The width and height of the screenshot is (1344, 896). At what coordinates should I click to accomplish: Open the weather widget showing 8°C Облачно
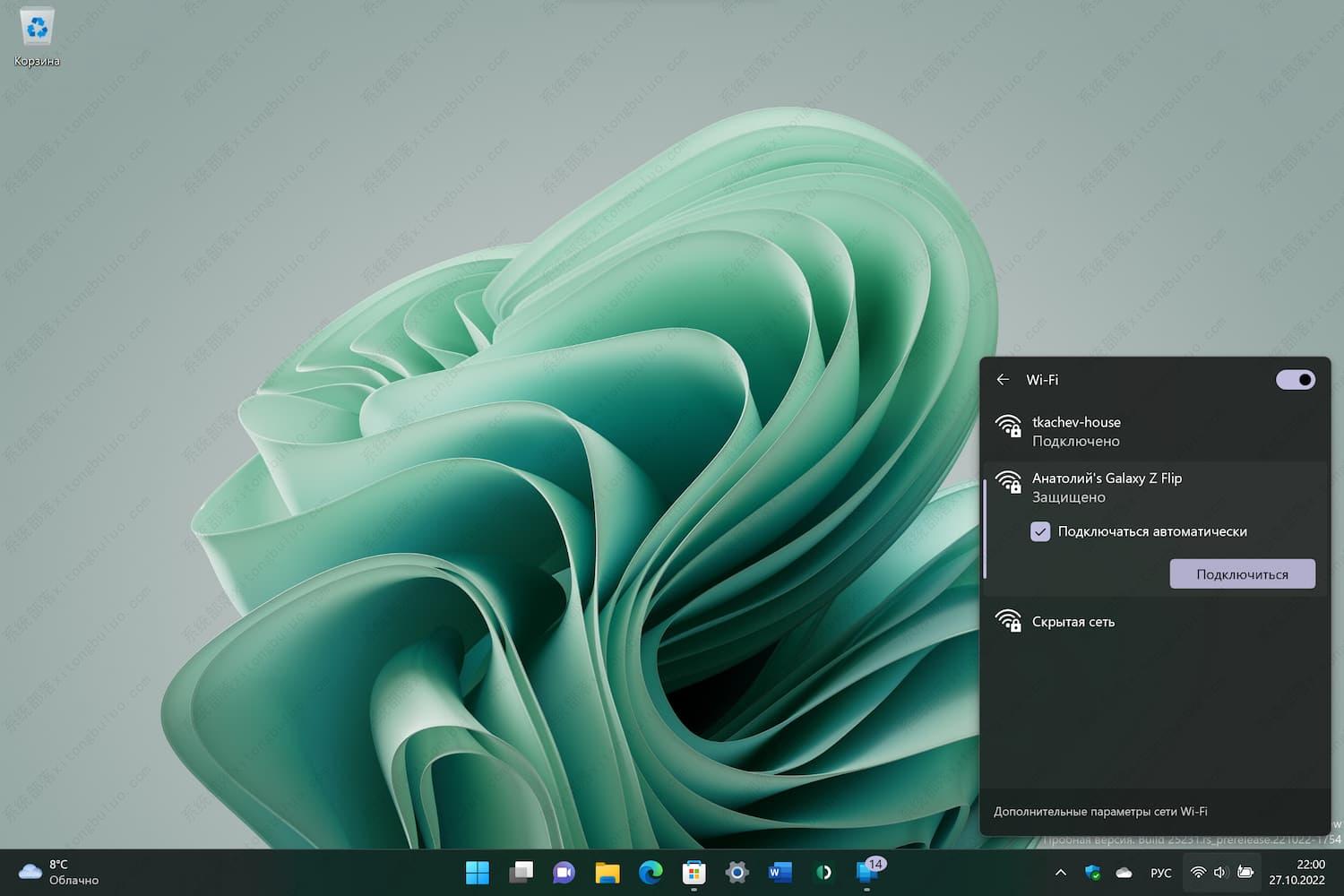click(x=49, y=872)
